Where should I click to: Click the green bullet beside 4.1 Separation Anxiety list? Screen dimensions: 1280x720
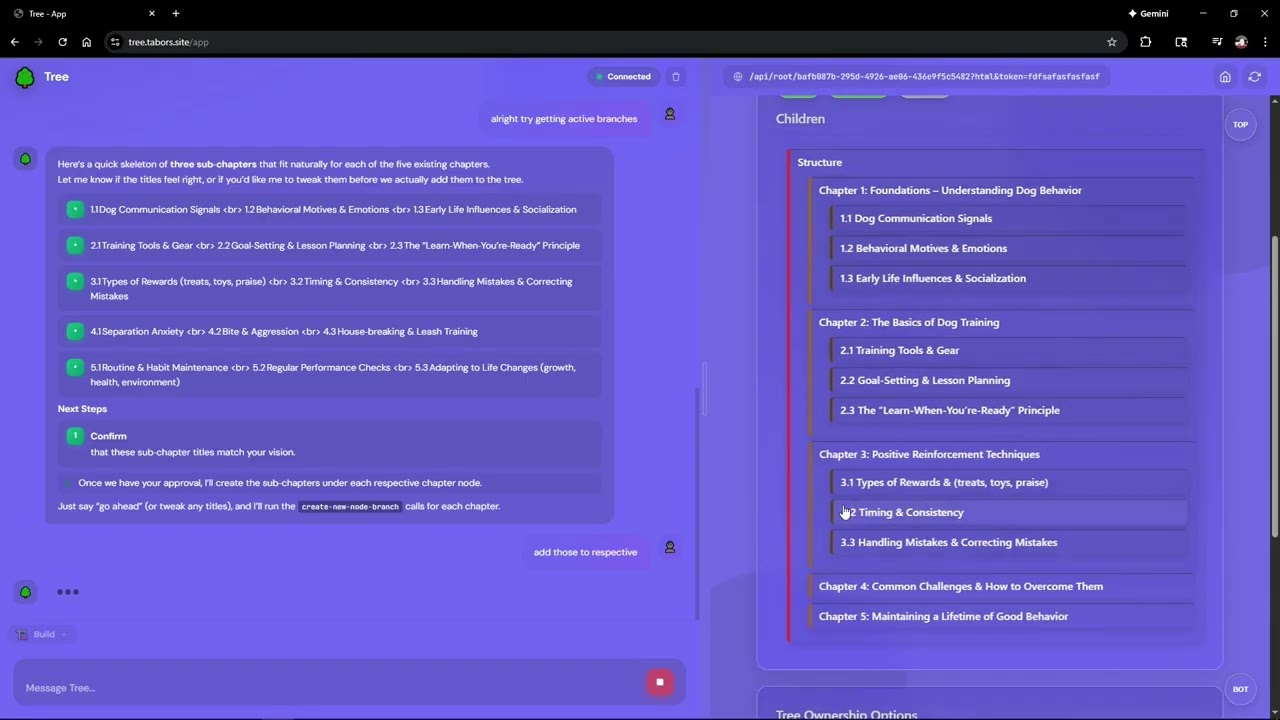(x=75, y=331)
